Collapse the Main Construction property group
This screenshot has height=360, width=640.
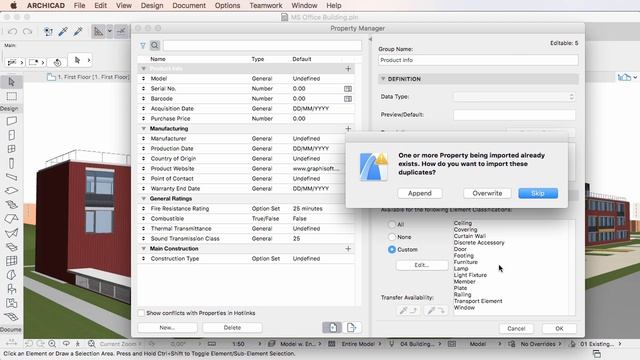pyautogui.click(x=144, y=249)
